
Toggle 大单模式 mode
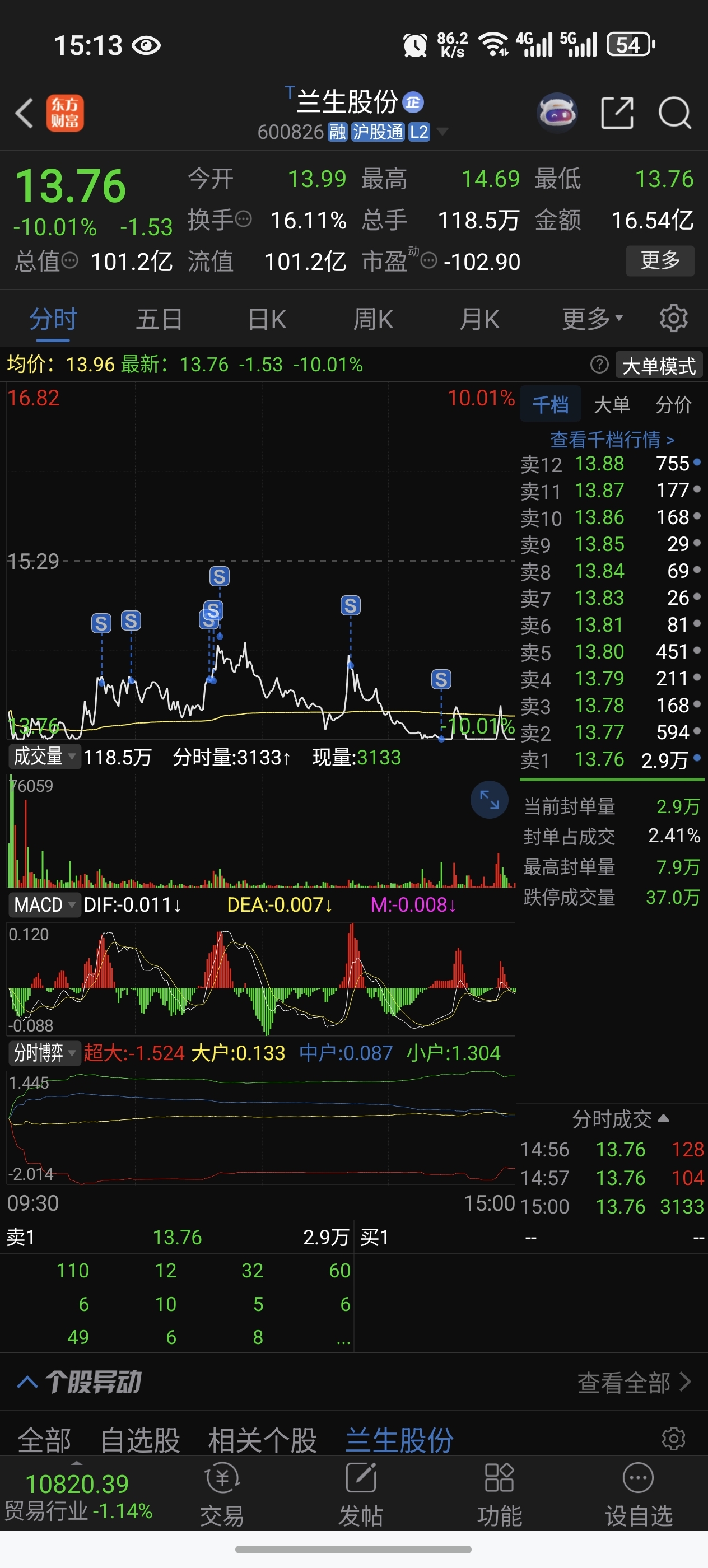pos(659,365)
